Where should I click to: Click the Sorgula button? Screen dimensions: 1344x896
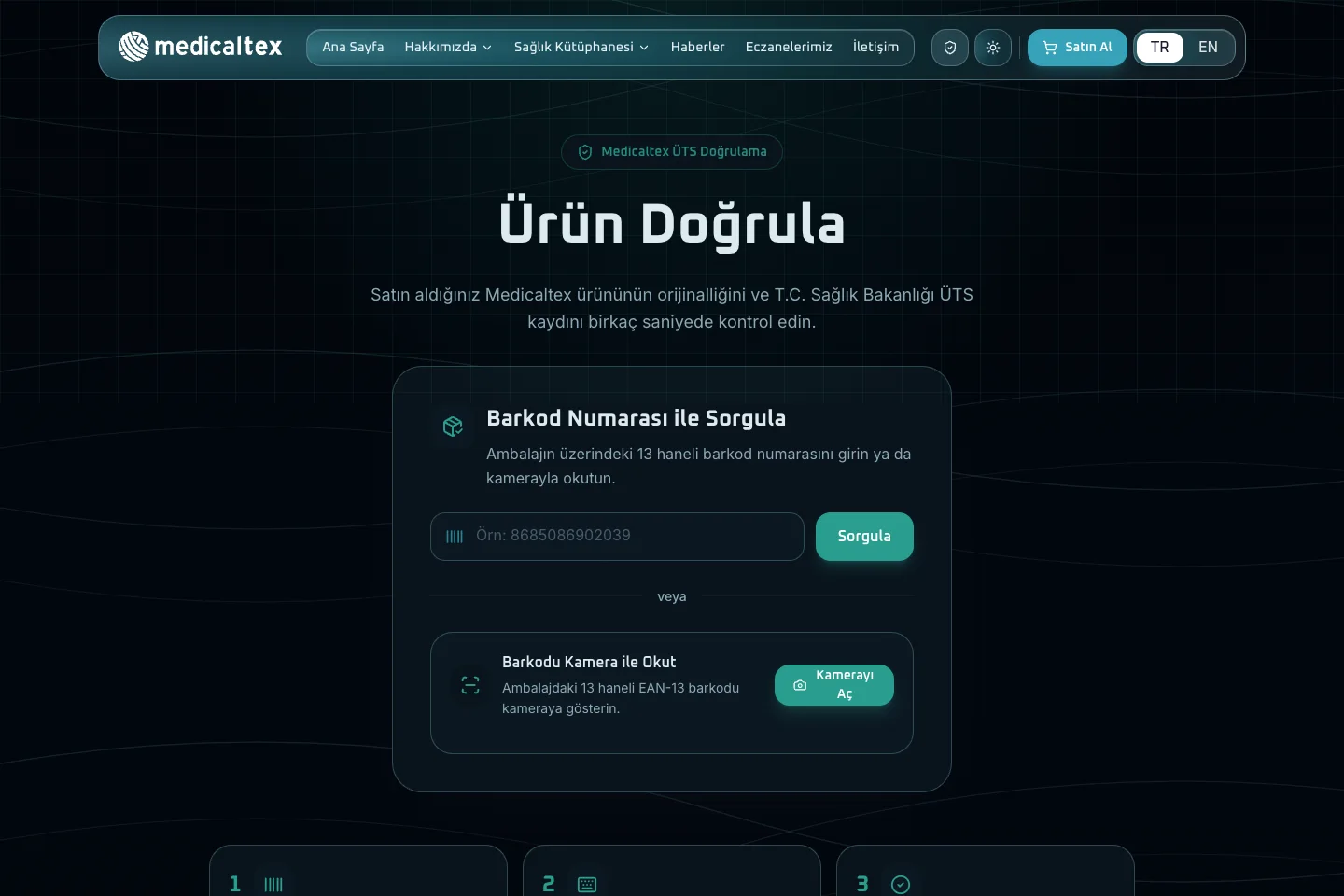pyautogui.click(x=864, y=537)
